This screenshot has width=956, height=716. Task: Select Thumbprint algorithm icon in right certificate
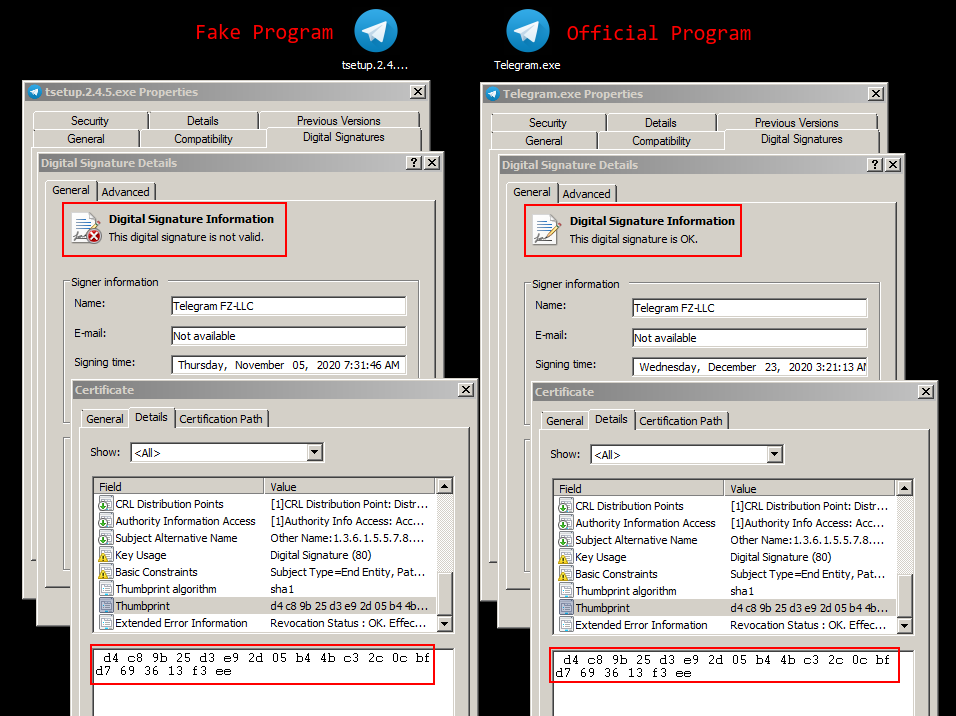[566, 591]
